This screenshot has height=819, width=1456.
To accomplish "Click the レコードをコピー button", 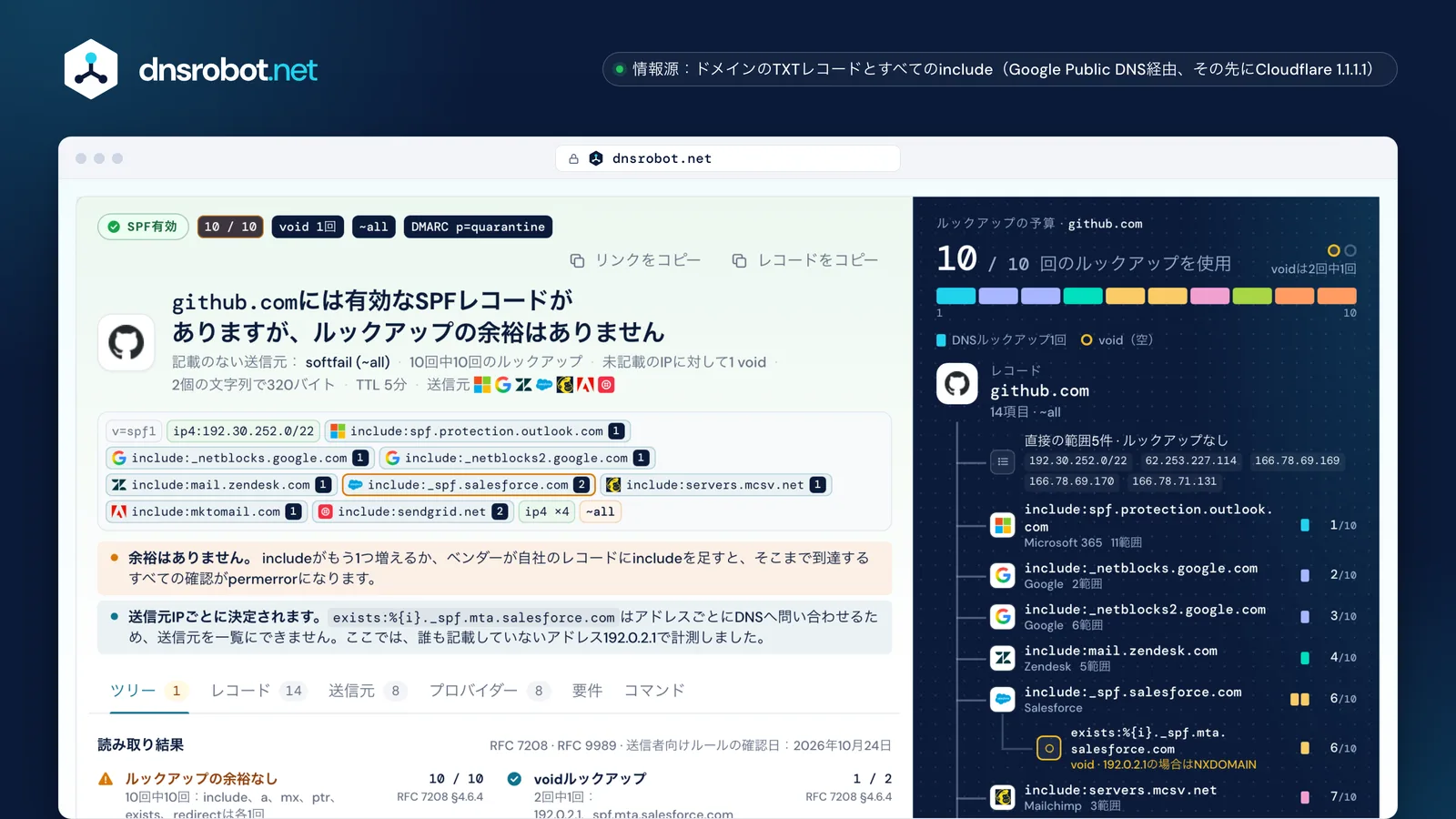I will (805, 260).
